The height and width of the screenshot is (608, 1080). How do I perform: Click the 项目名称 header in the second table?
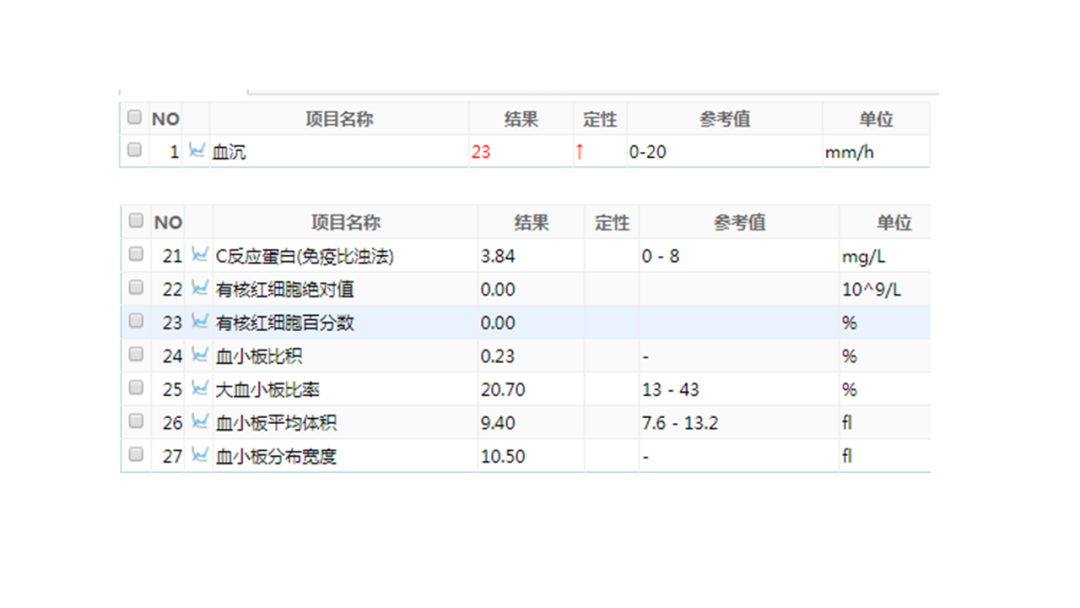(346, 222)
